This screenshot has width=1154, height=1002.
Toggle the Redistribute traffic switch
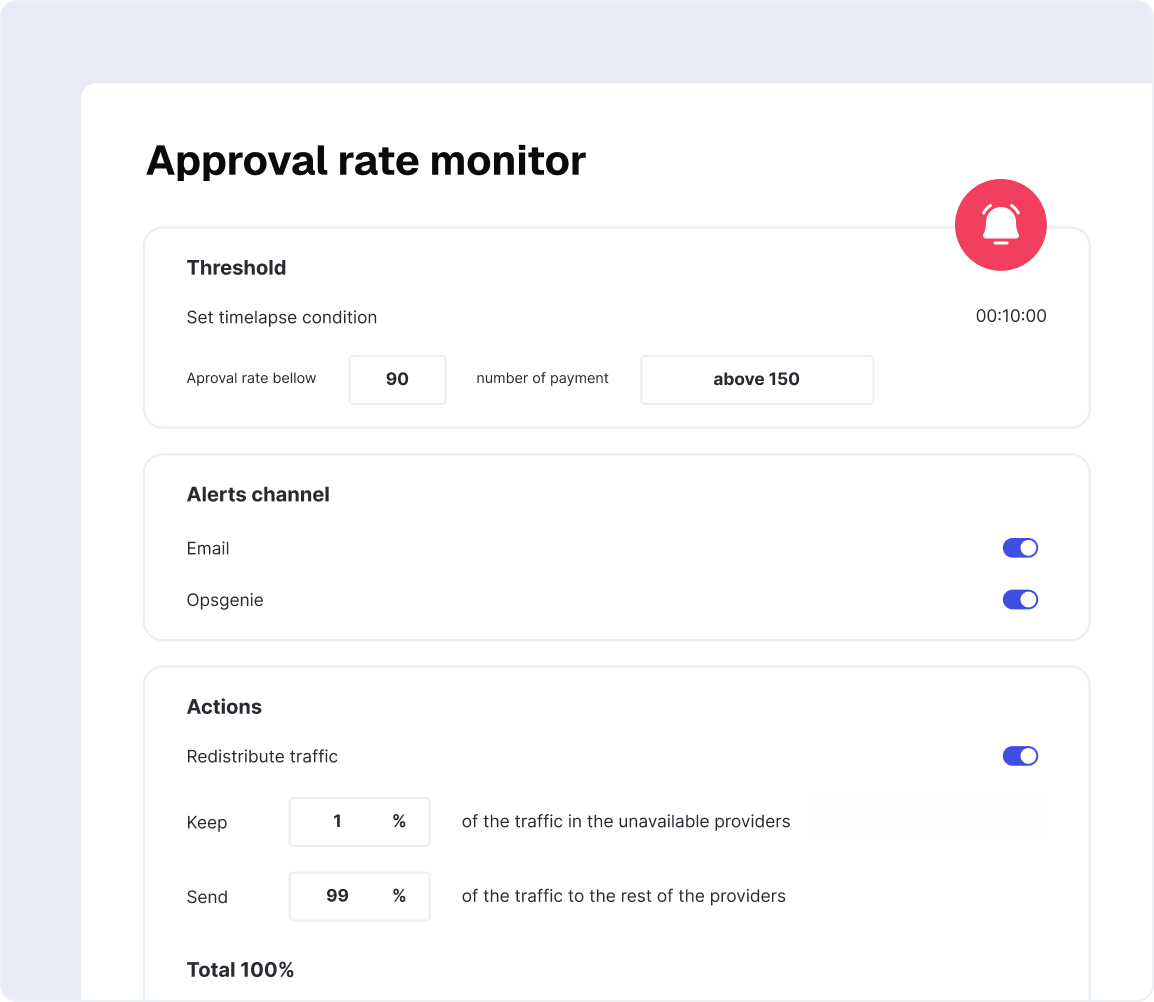click(1020, 756)
